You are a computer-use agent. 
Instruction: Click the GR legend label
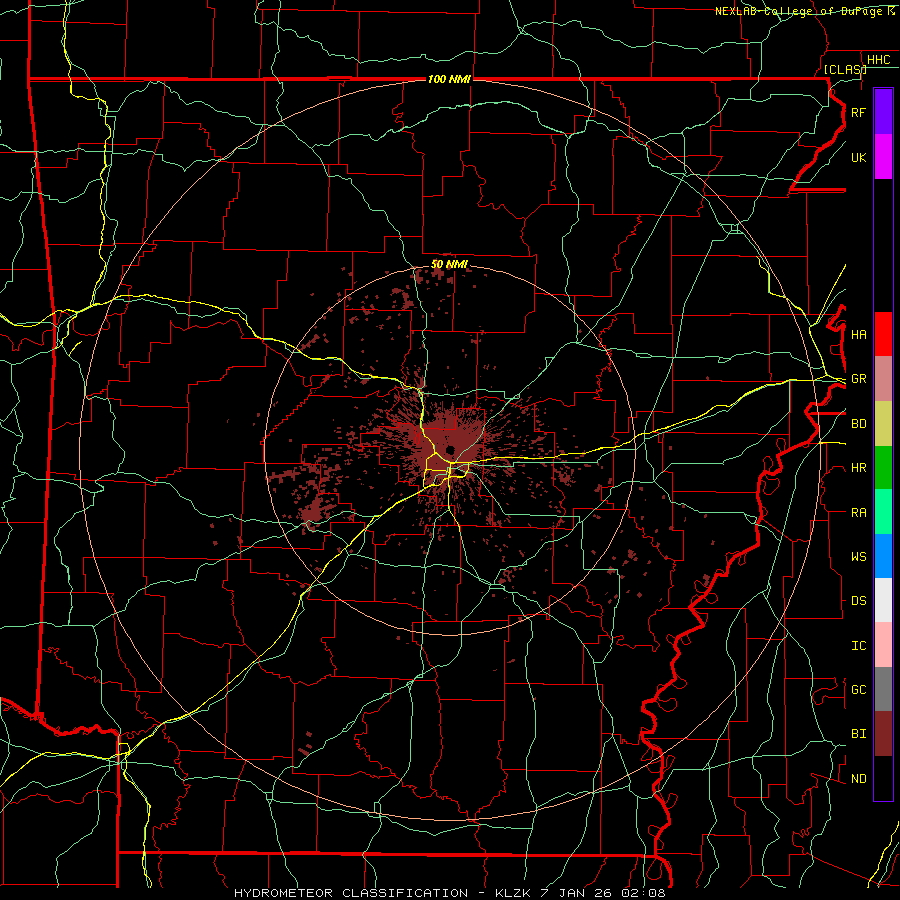click(858, 379)
